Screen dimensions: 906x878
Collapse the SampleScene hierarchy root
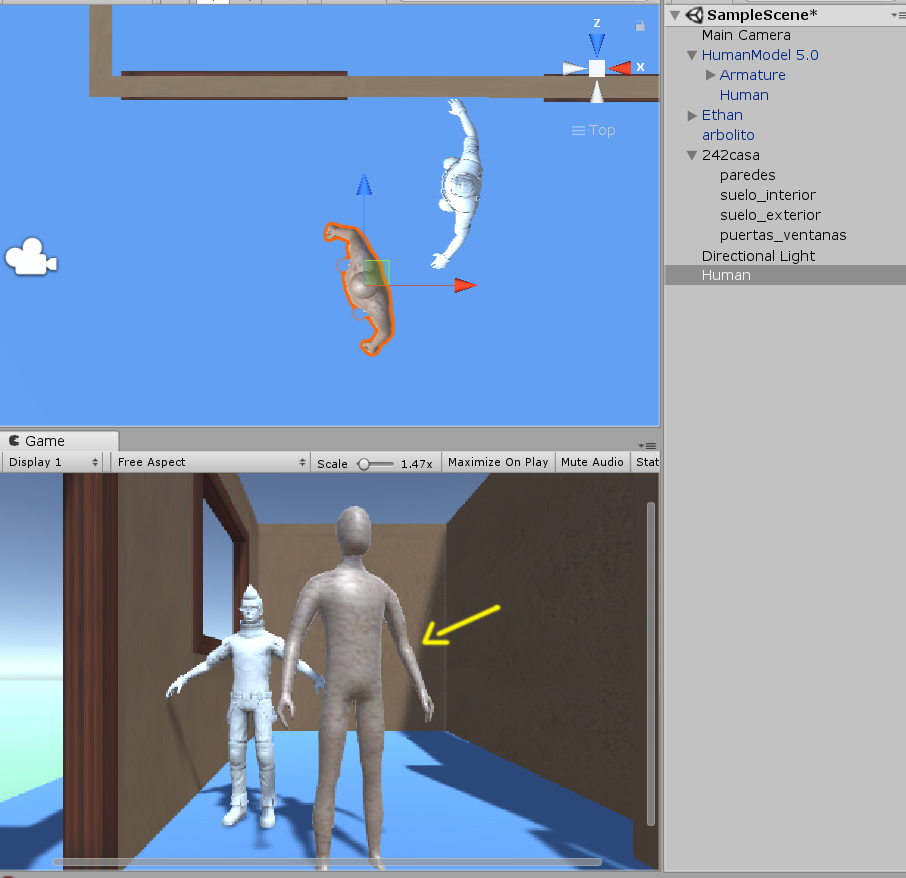point(675,16)
